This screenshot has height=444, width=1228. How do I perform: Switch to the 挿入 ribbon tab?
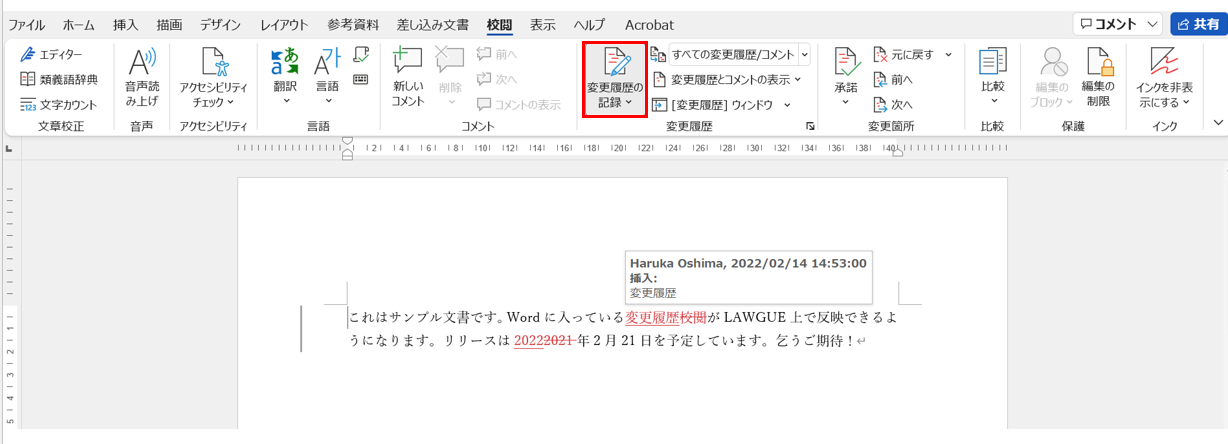click(x=126, y=24)
